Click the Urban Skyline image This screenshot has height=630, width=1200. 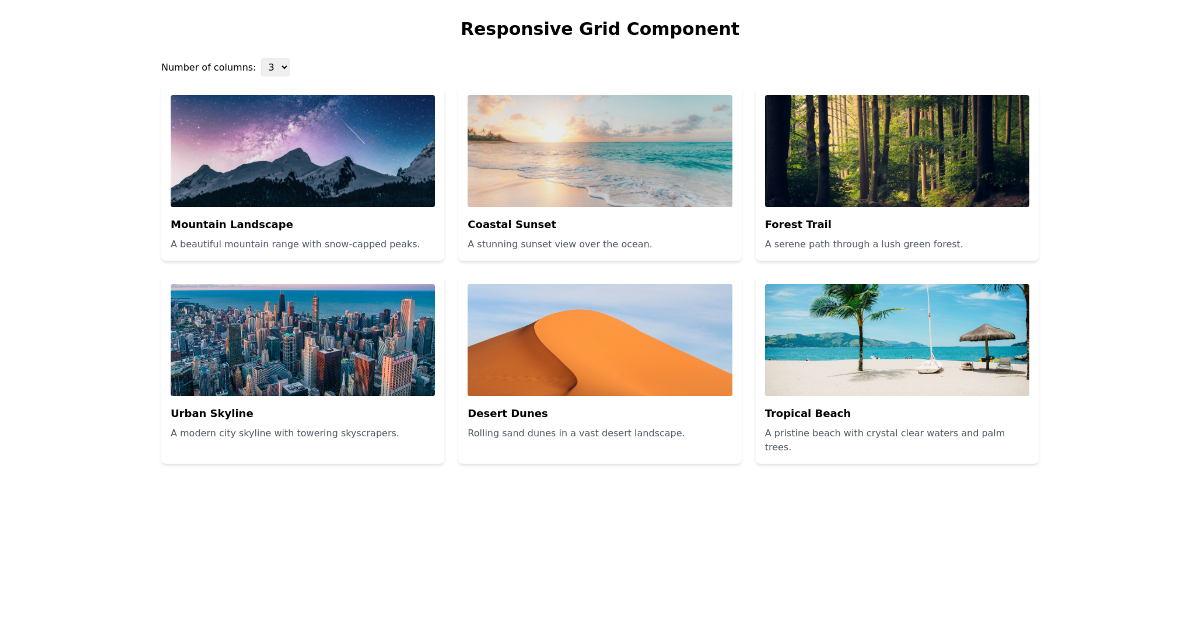(x=302, y=339)
